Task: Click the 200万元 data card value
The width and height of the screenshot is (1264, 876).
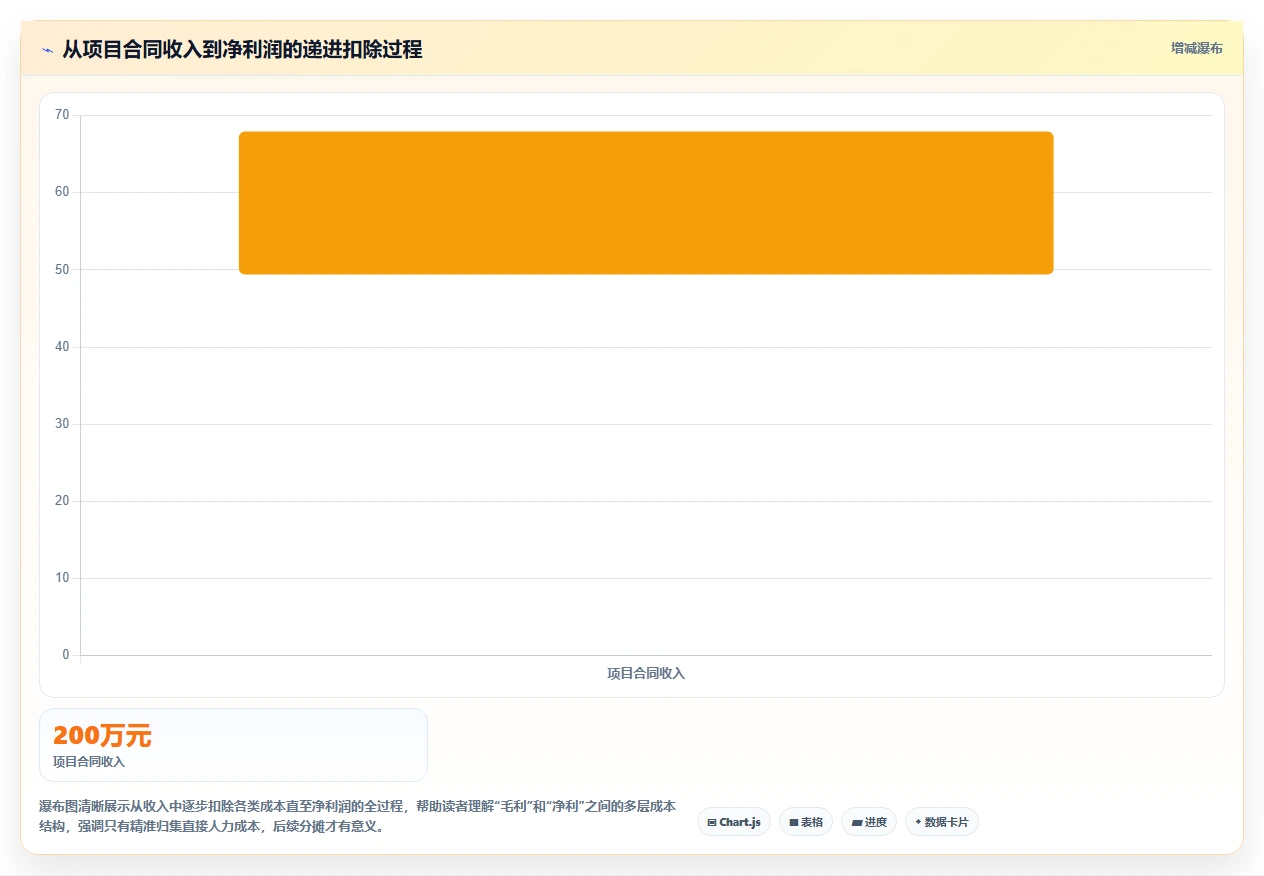Action: (x=102, y=736)
